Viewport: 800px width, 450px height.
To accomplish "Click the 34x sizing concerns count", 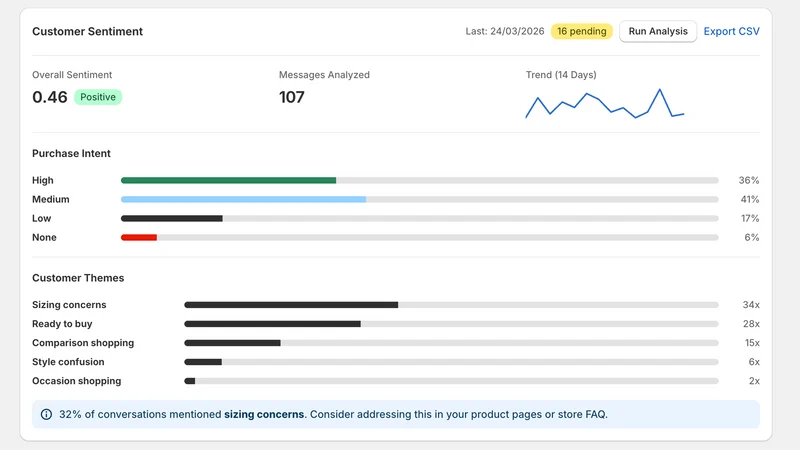I will click(x=751, y=305).
